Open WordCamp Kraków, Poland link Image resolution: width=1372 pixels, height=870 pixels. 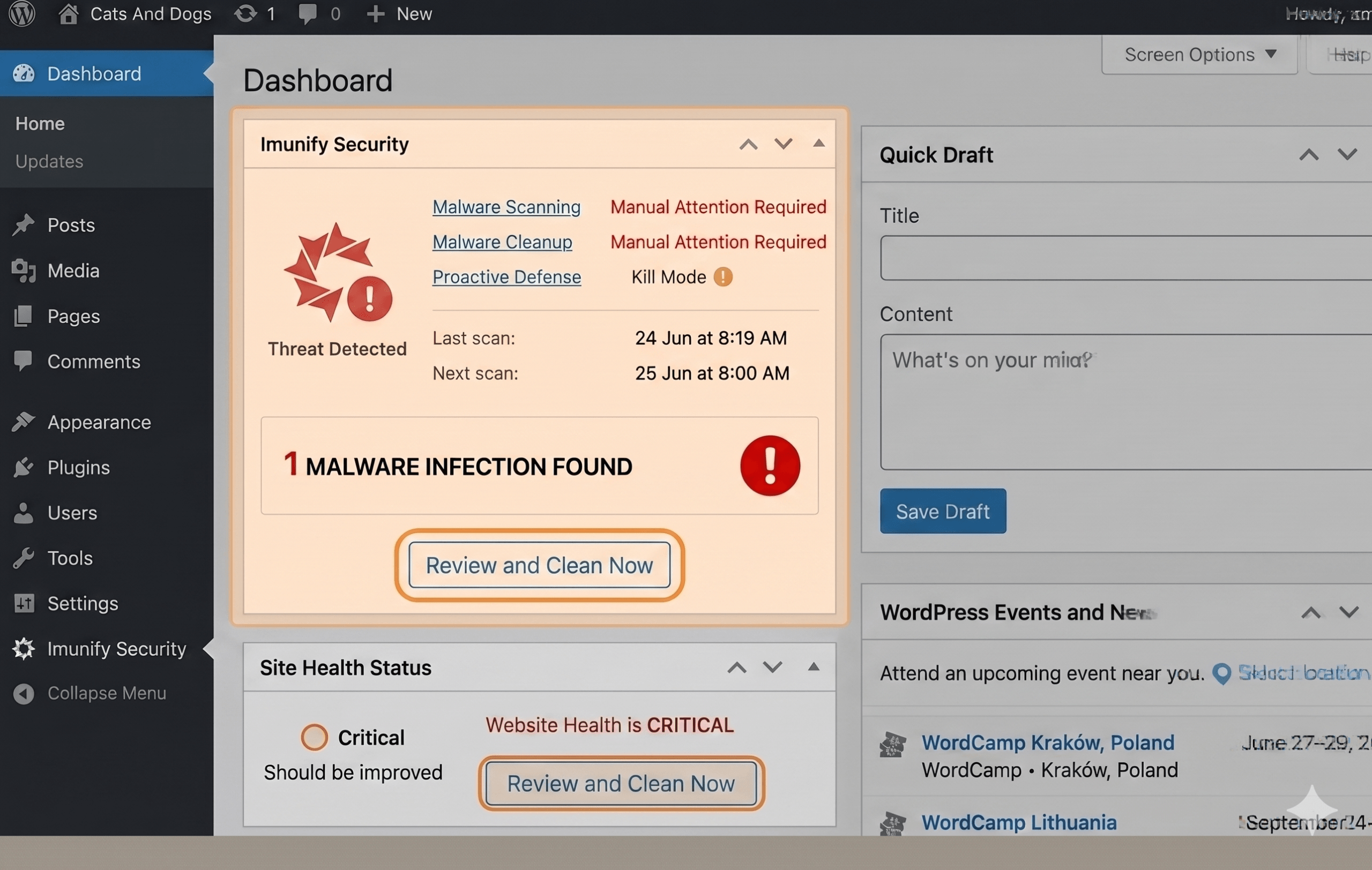coord(1048,742)
